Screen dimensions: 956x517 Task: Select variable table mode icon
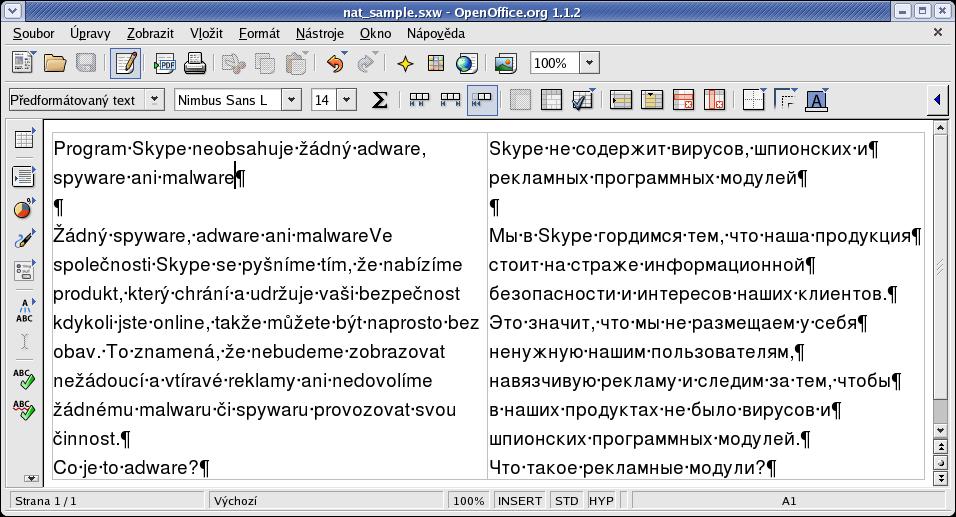[x=482, y=100]
